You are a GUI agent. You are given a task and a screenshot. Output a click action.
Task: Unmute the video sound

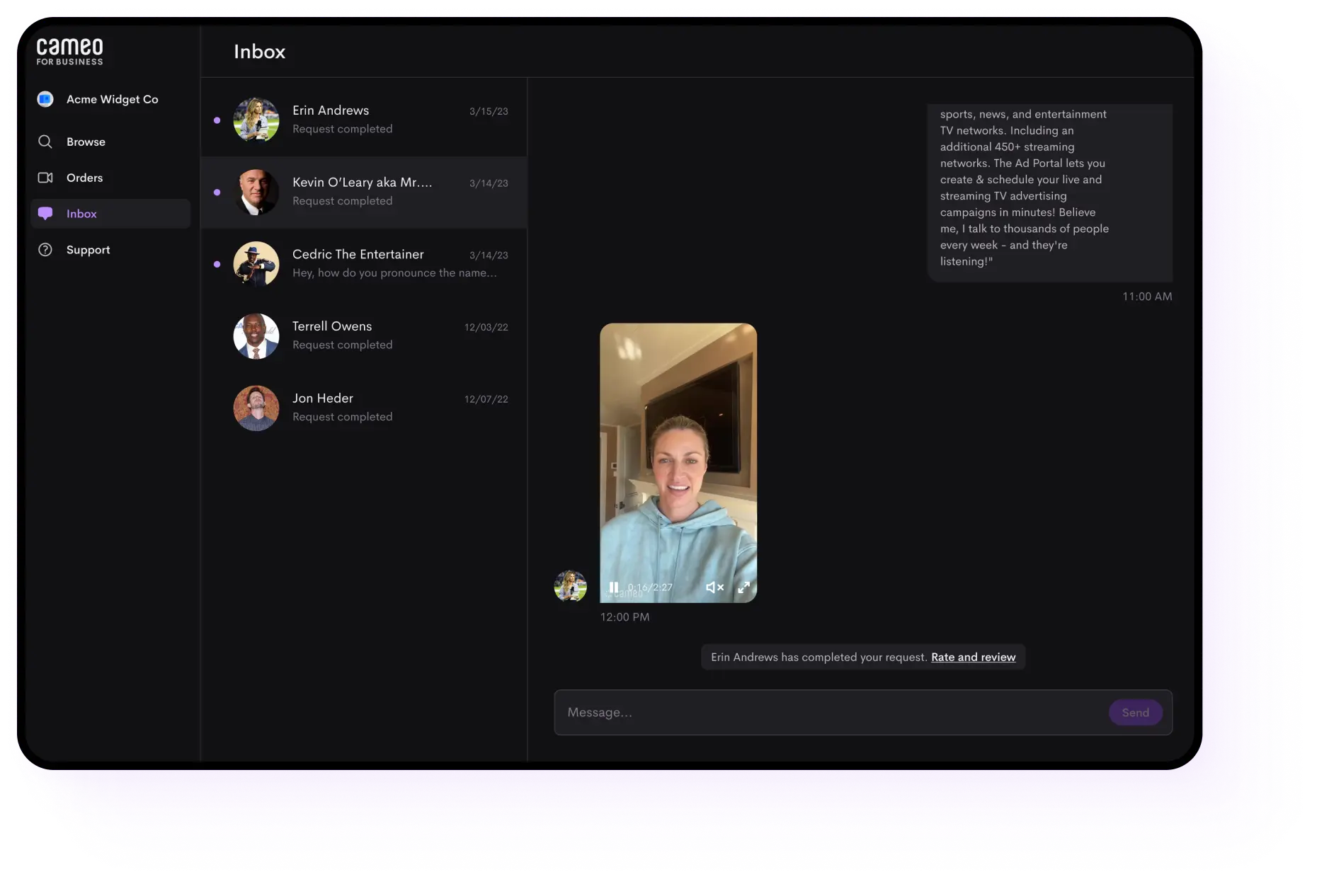point(714,587)
